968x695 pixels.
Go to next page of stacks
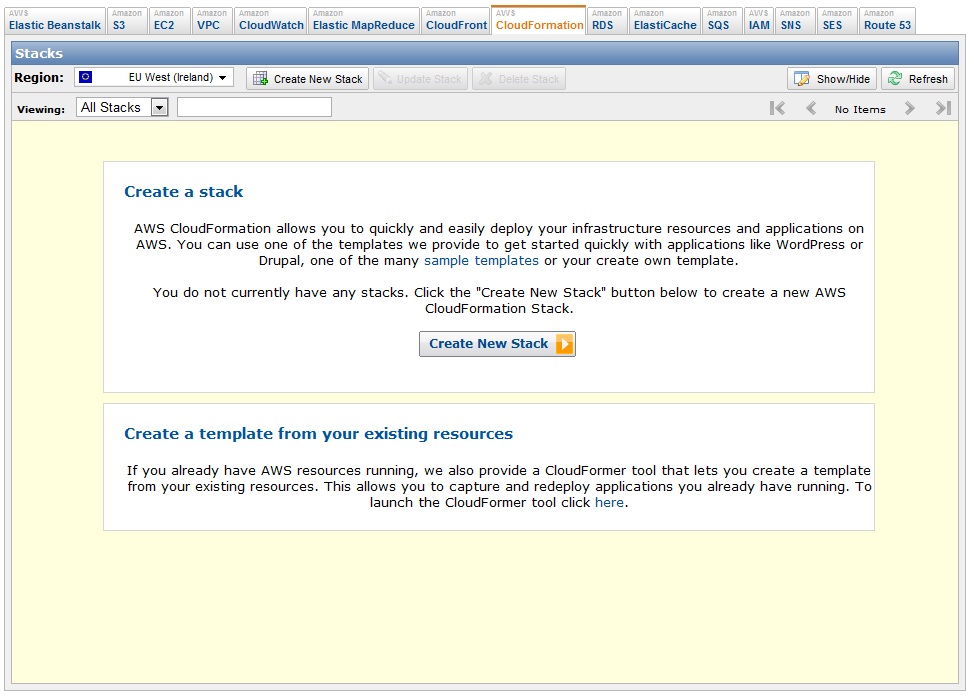point(909,109)
